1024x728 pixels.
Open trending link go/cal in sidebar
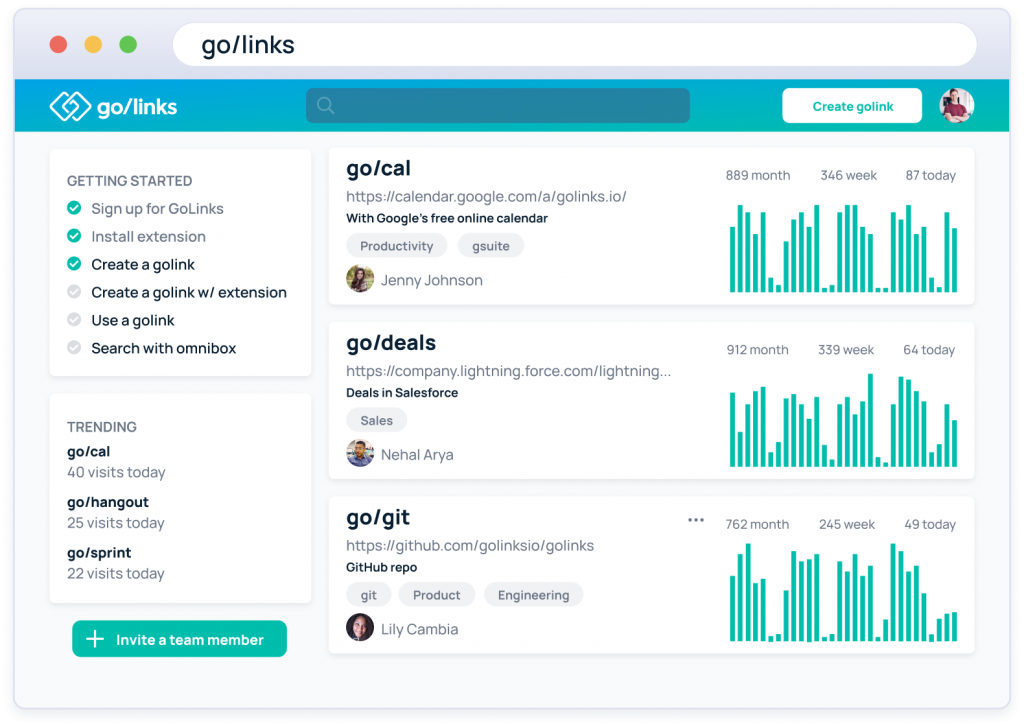(x=88, y=451)
